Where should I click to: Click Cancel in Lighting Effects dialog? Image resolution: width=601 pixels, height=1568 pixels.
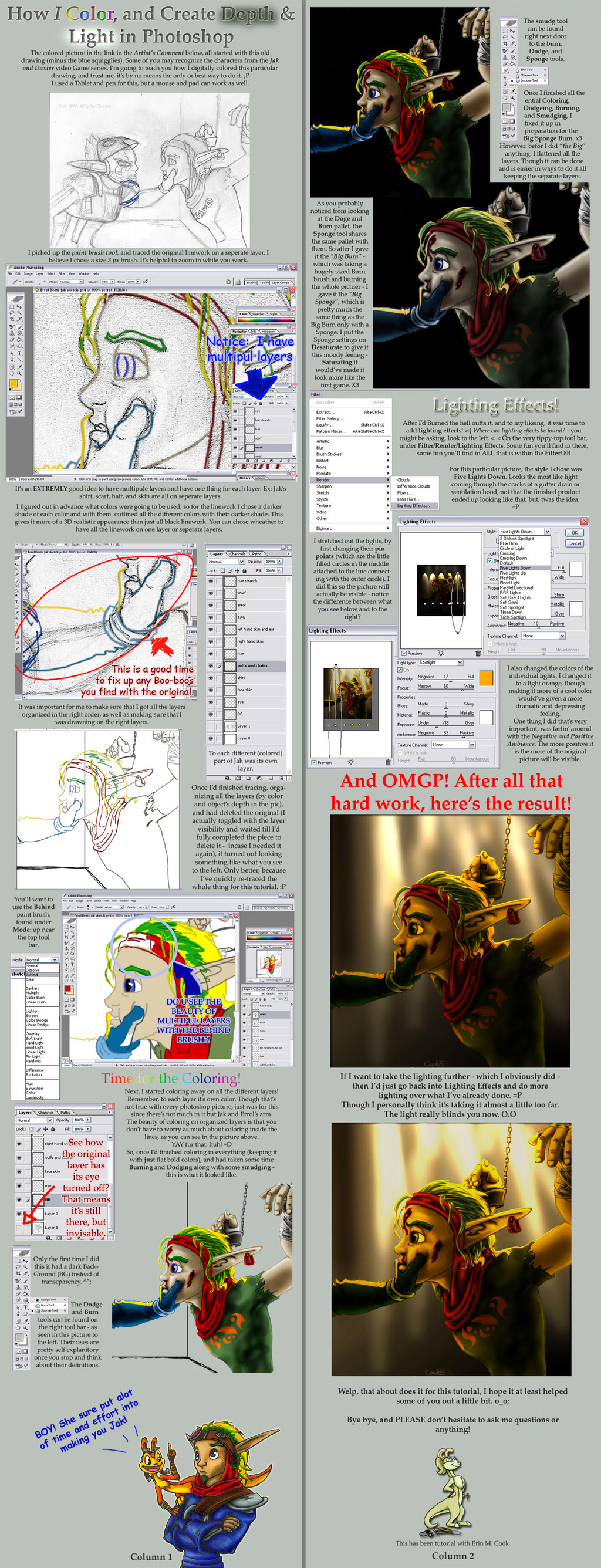click(x=574, y=543)
